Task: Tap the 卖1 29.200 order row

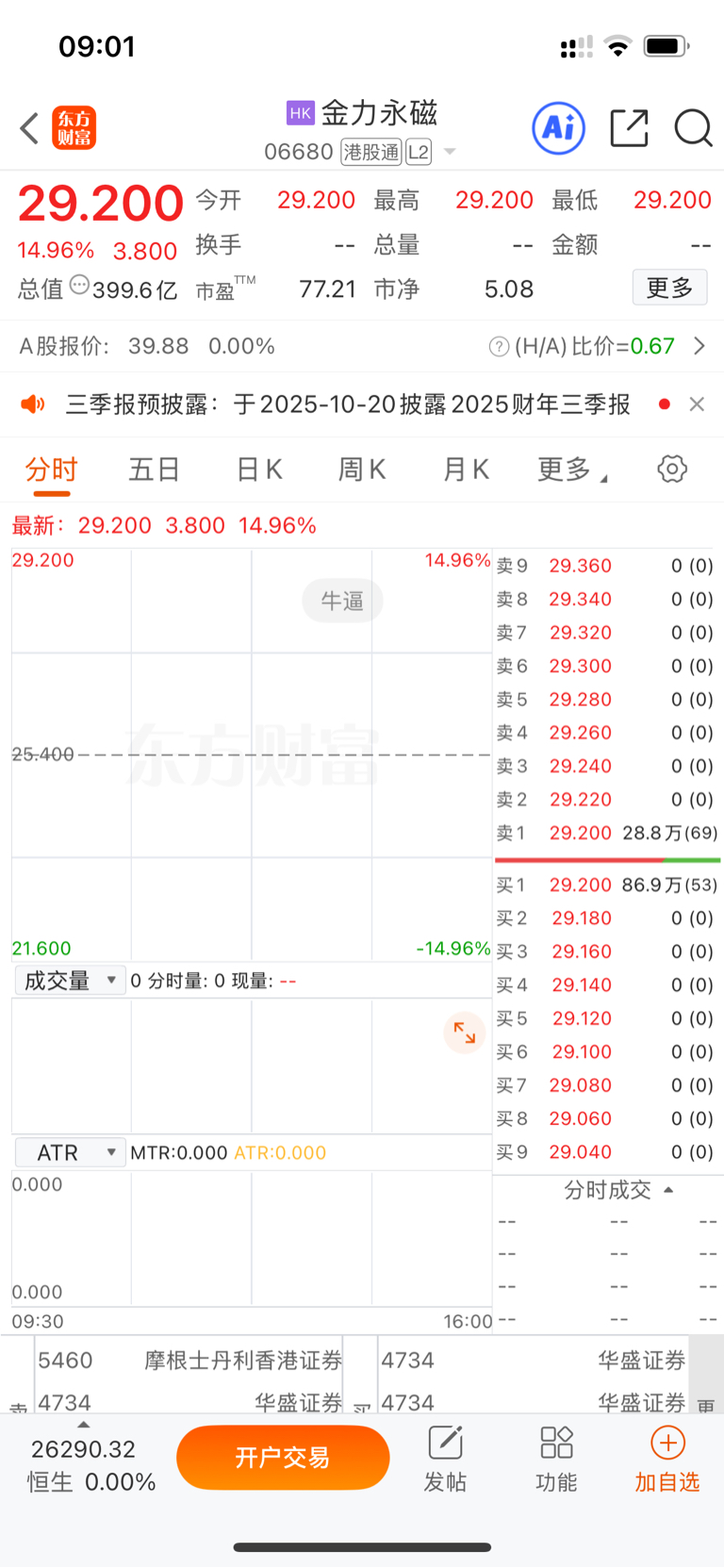Action: tap(607, 833)
